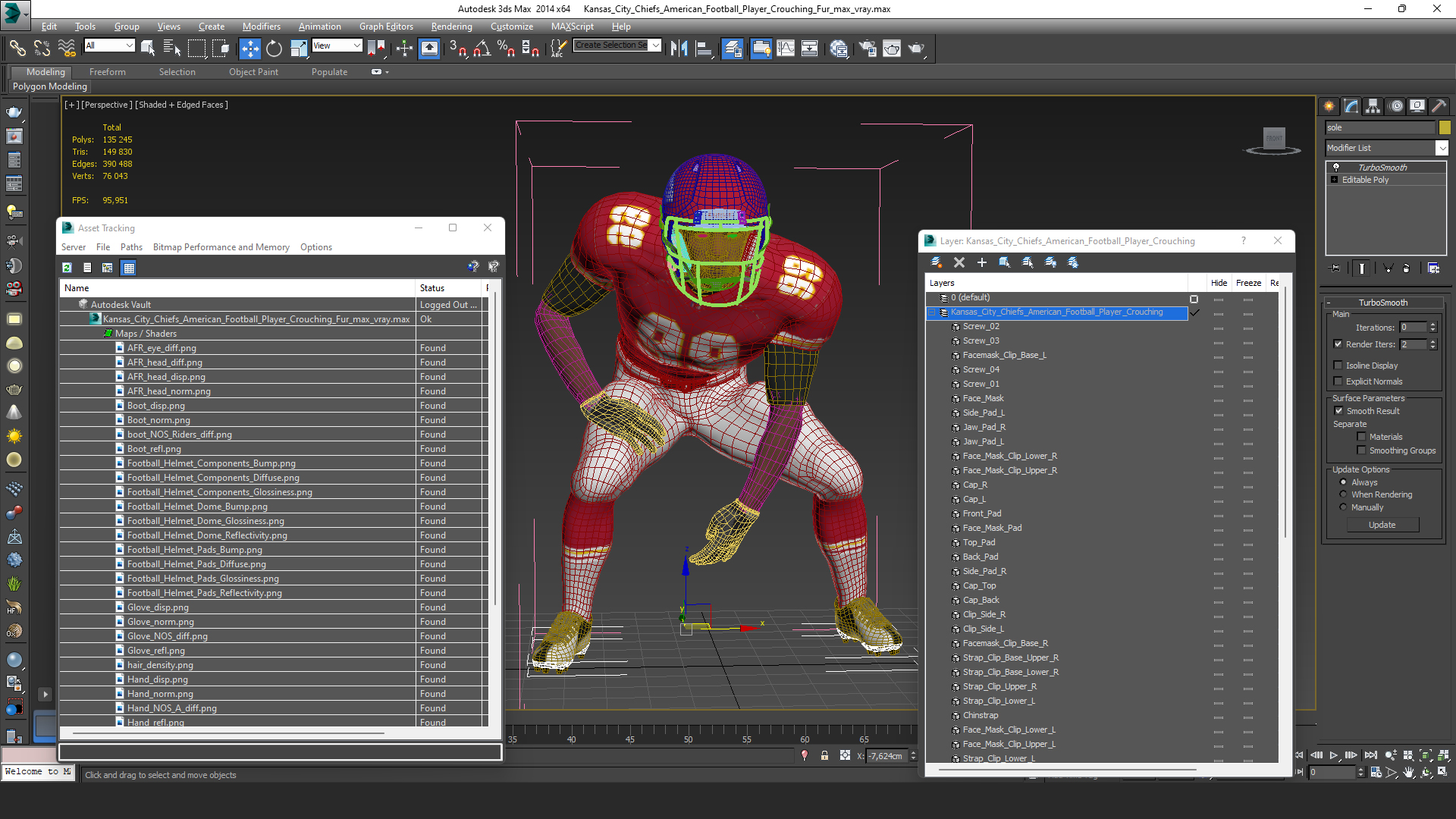Toggle Smooth Result checkbox
1456x819 pixels.
pos(1338,411)
